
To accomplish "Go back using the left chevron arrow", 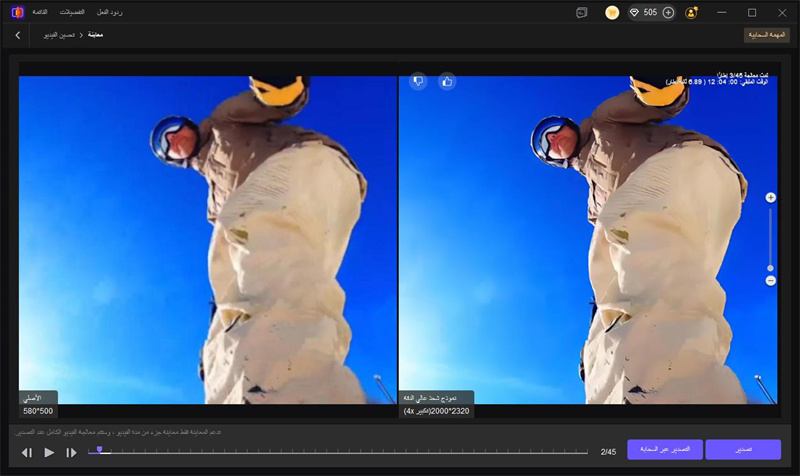I will point(18,35).
